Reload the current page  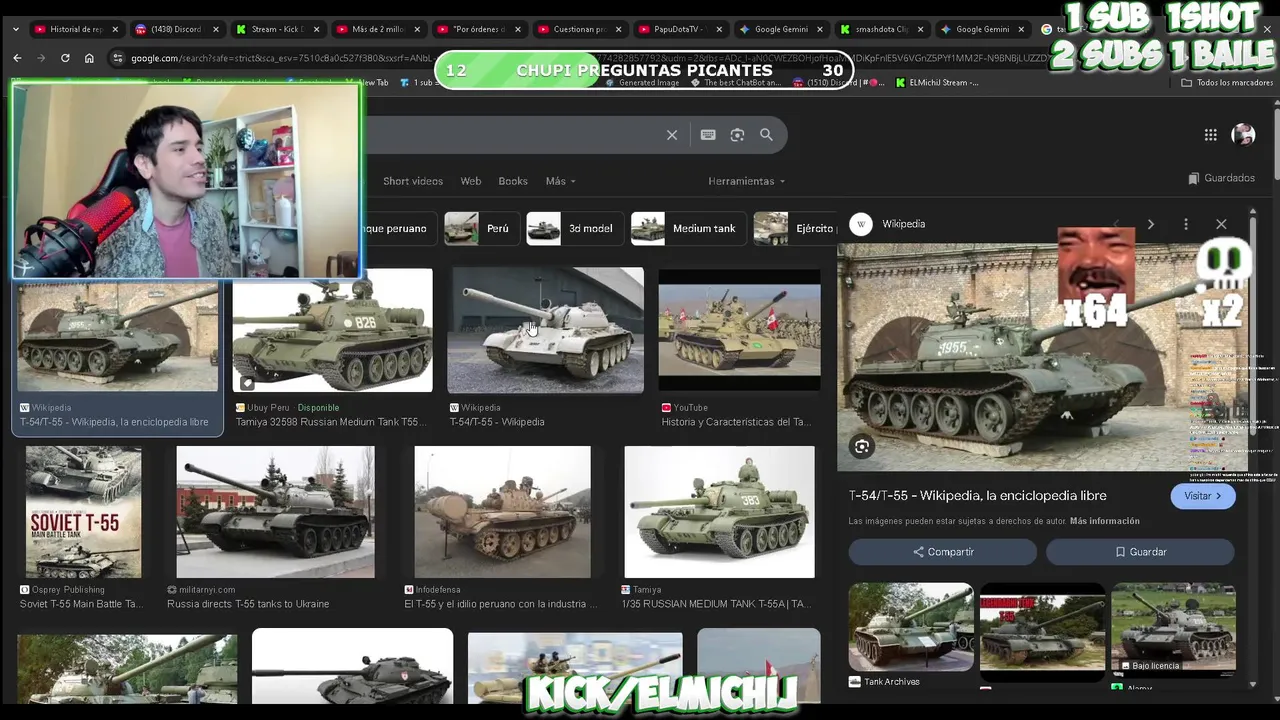point(65,58)
